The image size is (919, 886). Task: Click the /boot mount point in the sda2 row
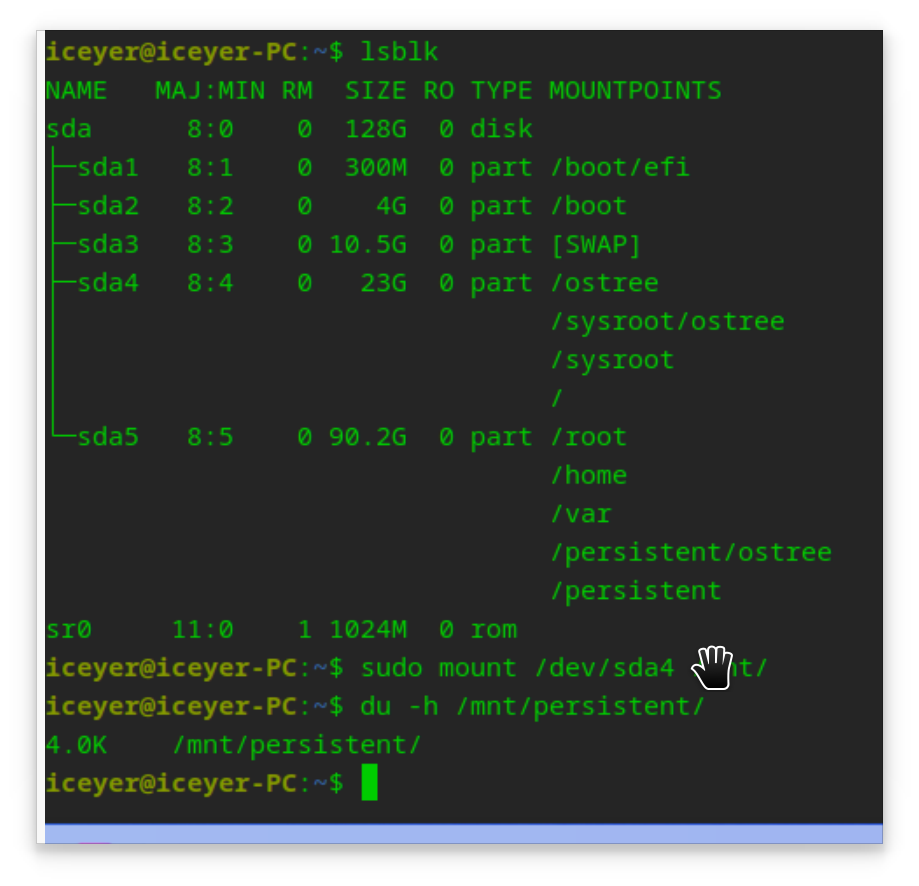588,206
